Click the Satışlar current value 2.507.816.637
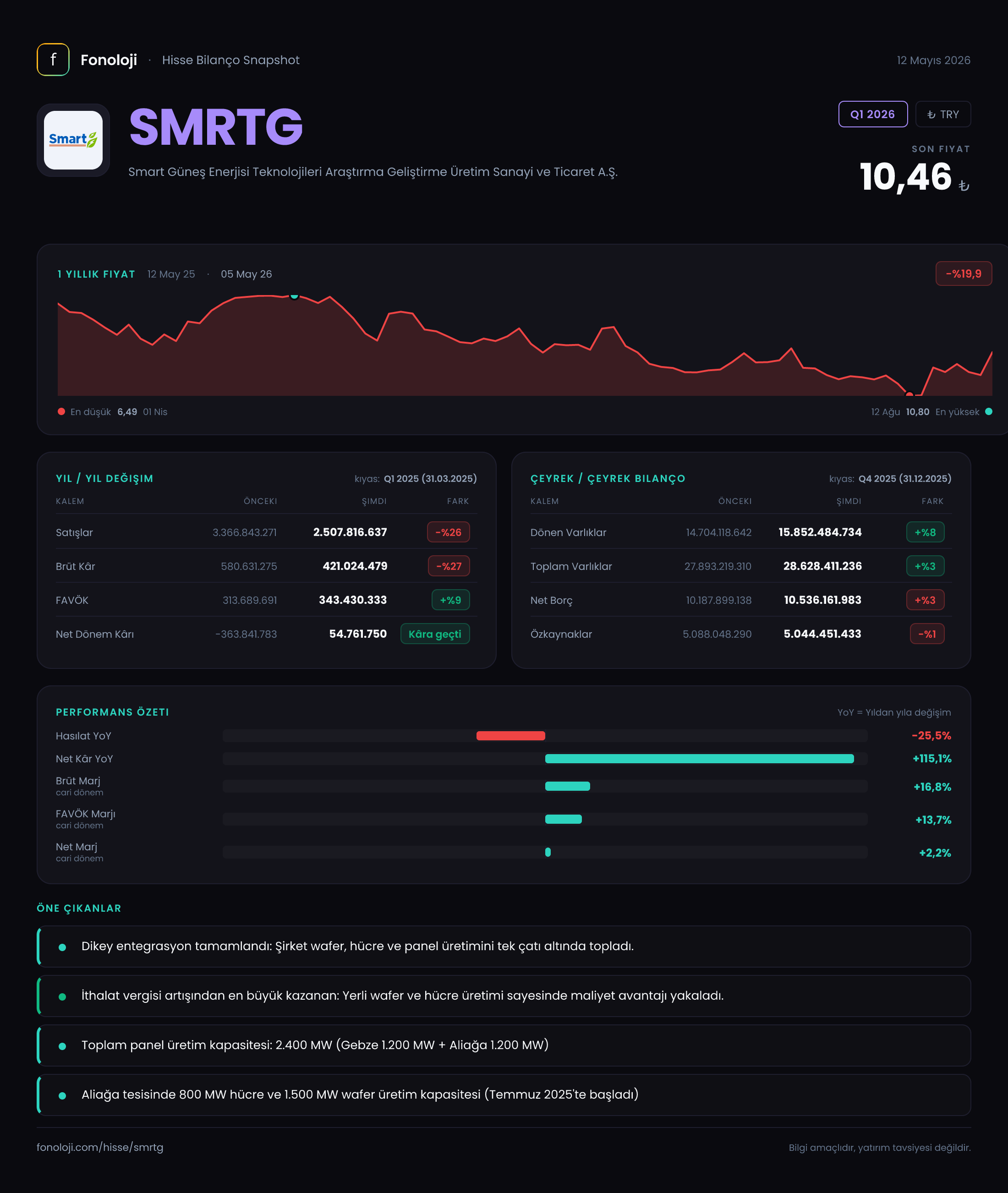This screenshot has height=1193, width=1008. coord(350,532)
